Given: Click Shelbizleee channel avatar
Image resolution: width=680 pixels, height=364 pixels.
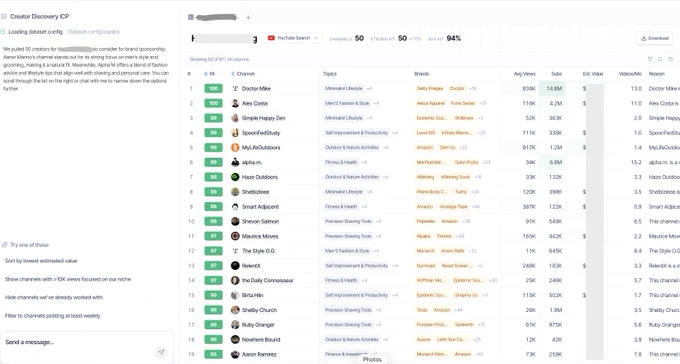Looking at the screenshot, I should (235, 192).
